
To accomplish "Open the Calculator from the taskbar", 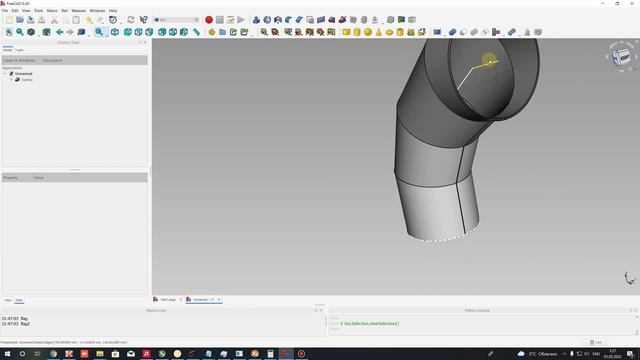I will tap(270, 353).
